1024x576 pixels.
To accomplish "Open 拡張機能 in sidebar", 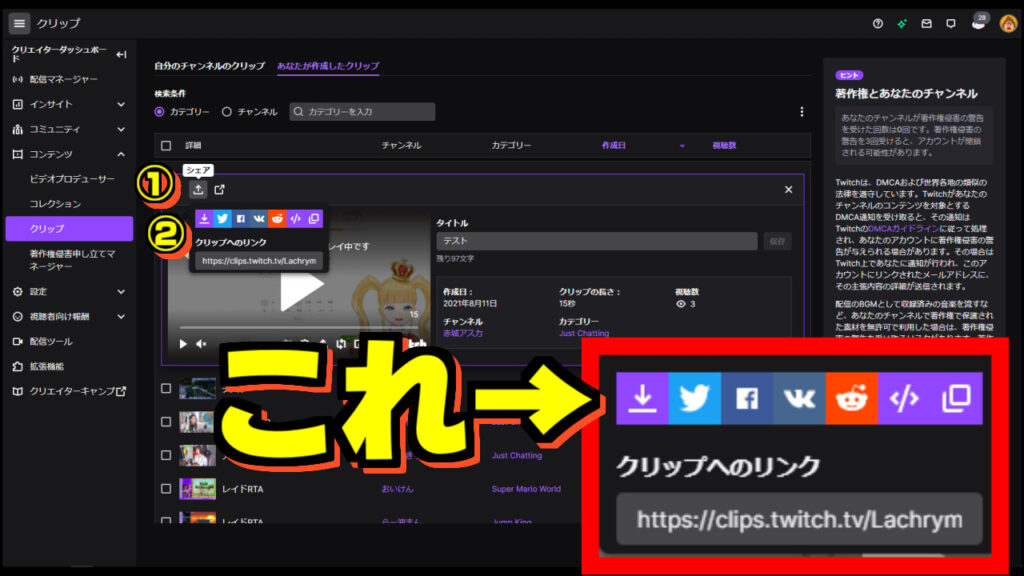I will click(46, 366).
